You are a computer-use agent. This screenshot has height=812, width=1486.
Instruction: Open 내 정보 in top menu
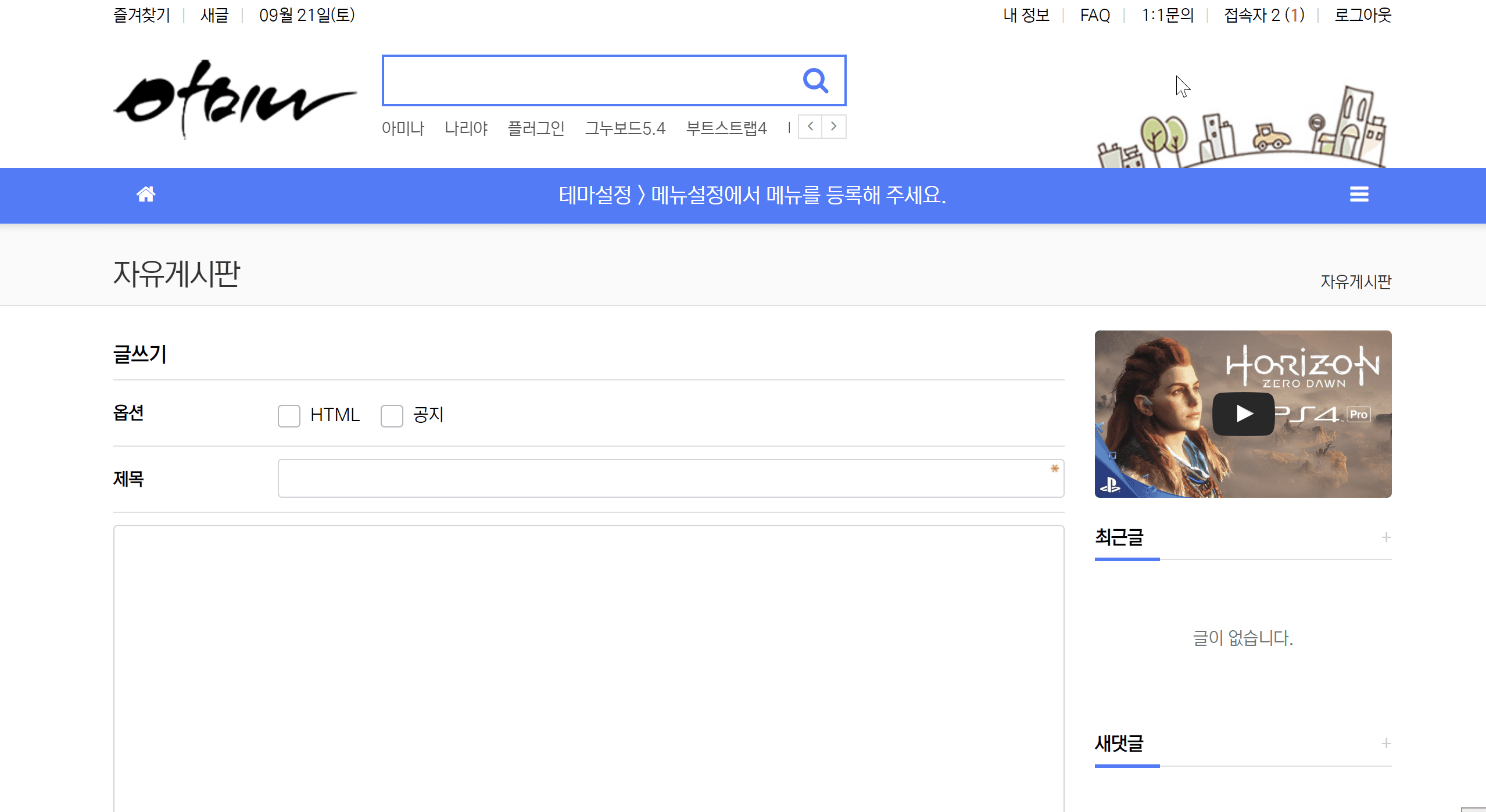(x=1026, y=15)
